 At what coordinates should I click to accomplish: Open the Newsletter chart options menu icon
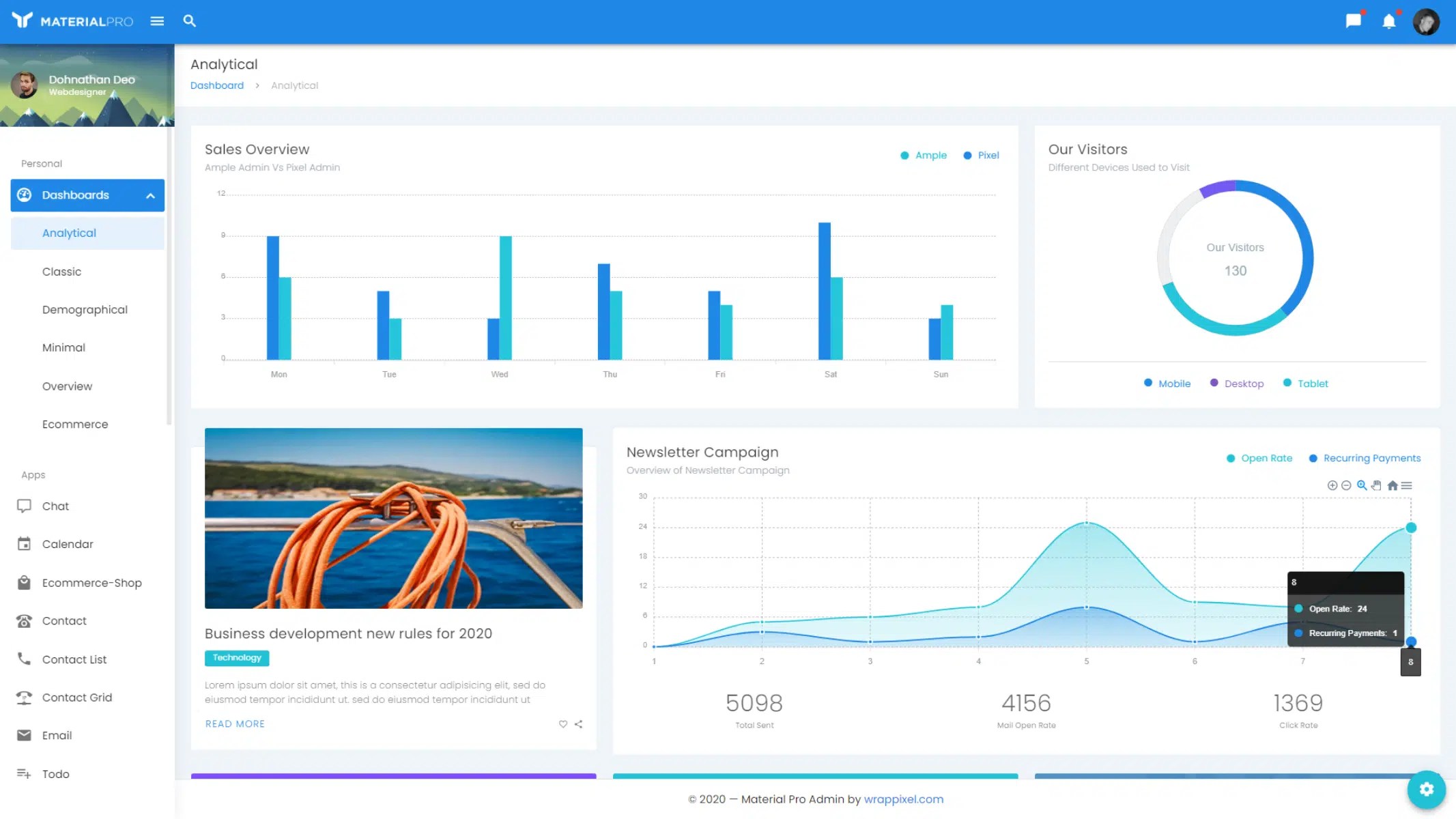pos(1408,485)
